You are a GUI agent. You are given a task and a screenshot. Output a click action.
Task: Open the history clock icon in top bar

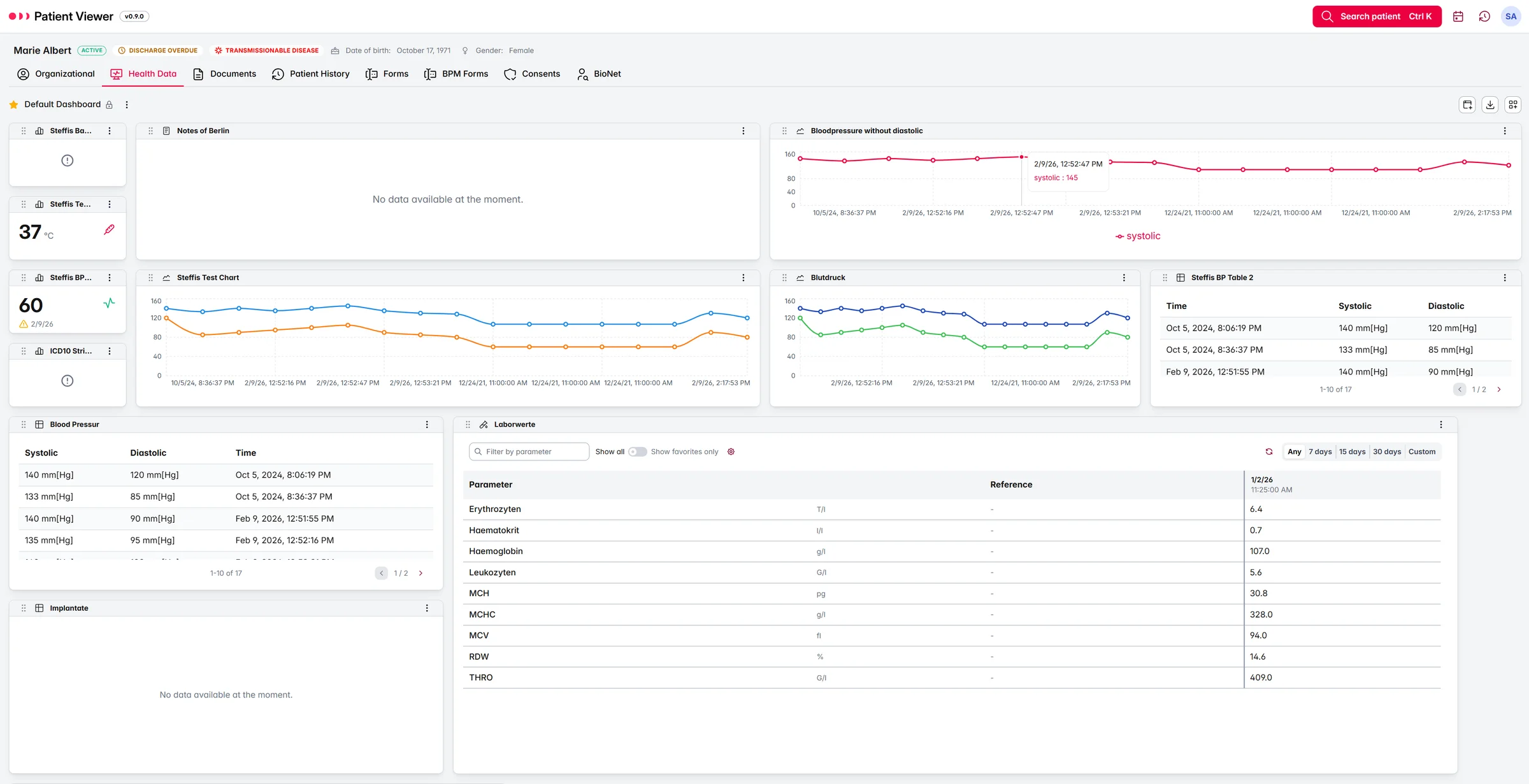pos(1484,17)
